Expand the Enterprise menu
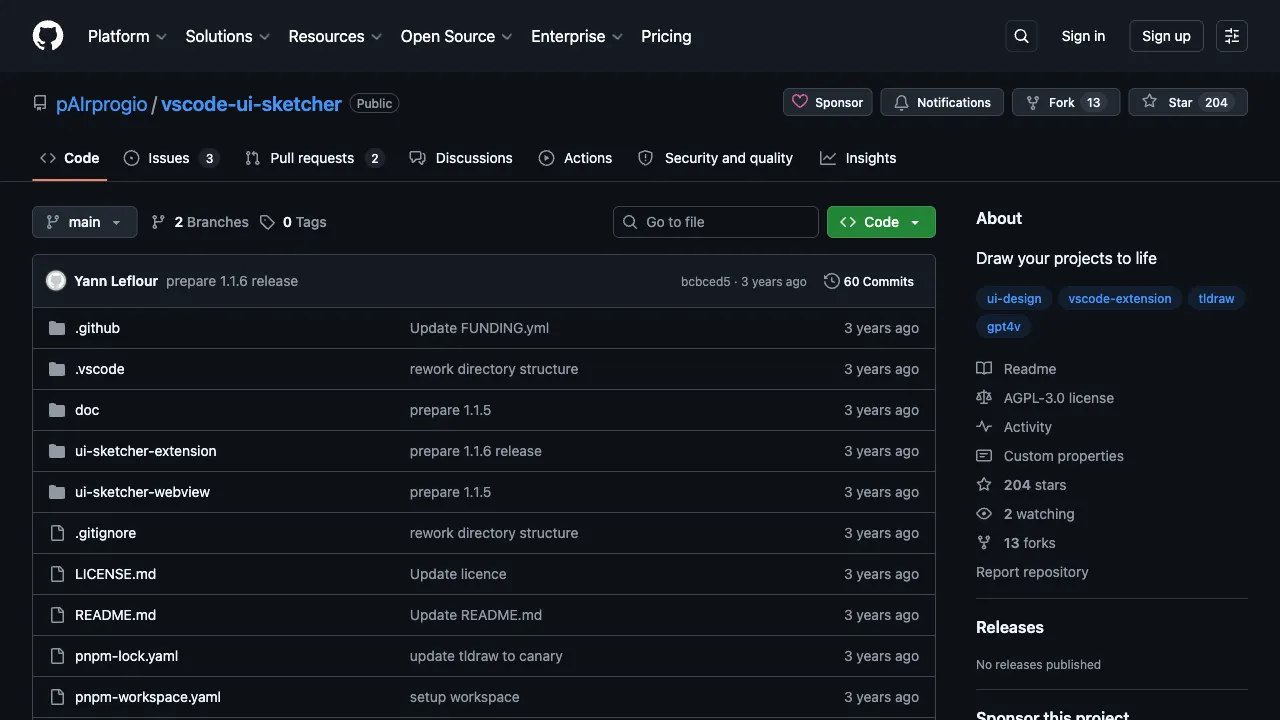1280x720 pixels. (x=577, y=36)
